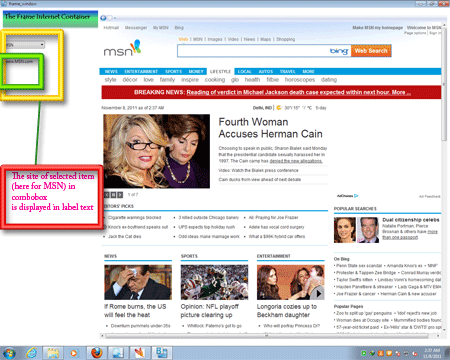Open the horoscopes lifestyle sublink

[x=300, y=80]
